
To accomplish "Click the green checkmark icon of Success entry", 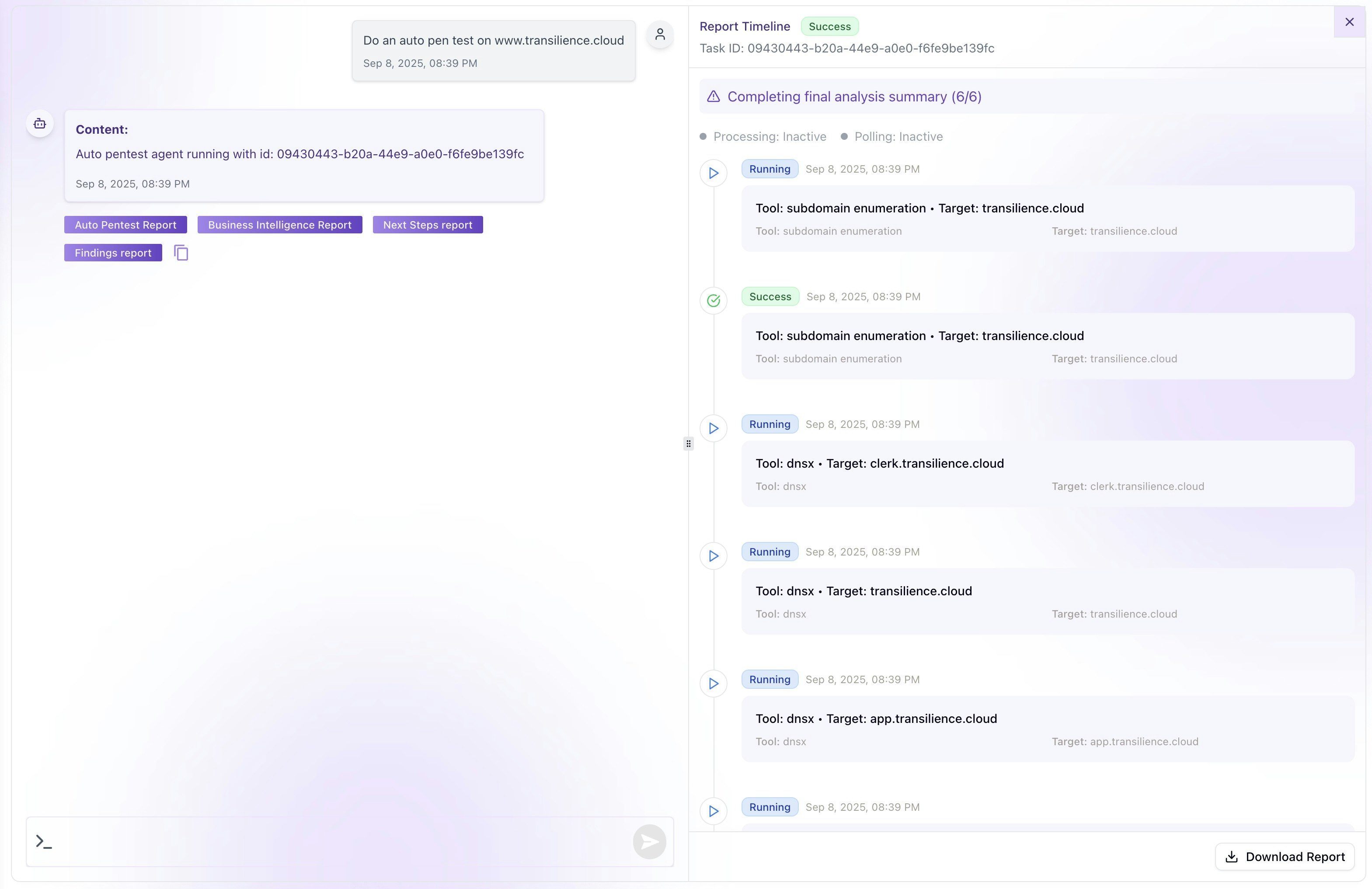I will [714, 301].
